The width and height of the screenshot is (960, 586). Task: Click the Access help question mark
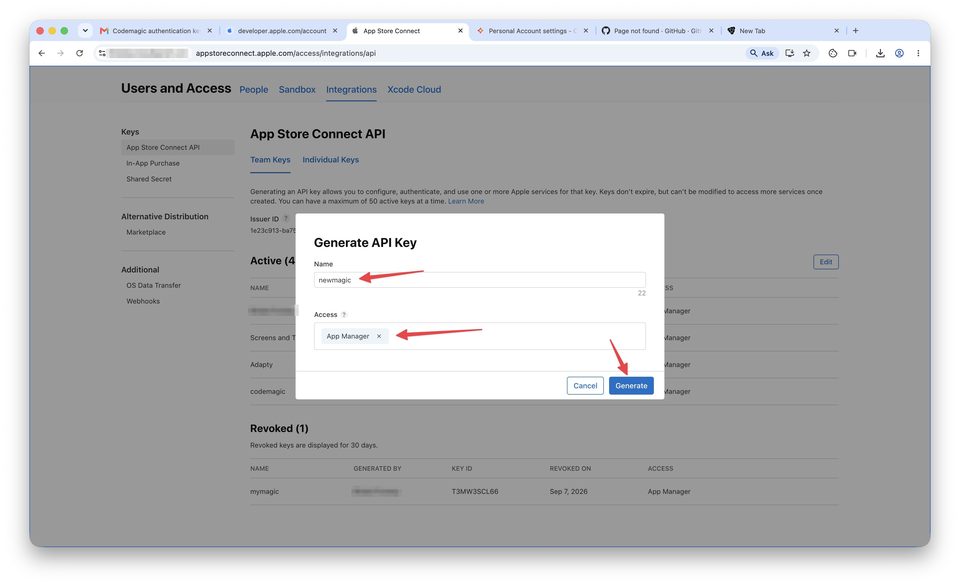[x=344, y=315]
